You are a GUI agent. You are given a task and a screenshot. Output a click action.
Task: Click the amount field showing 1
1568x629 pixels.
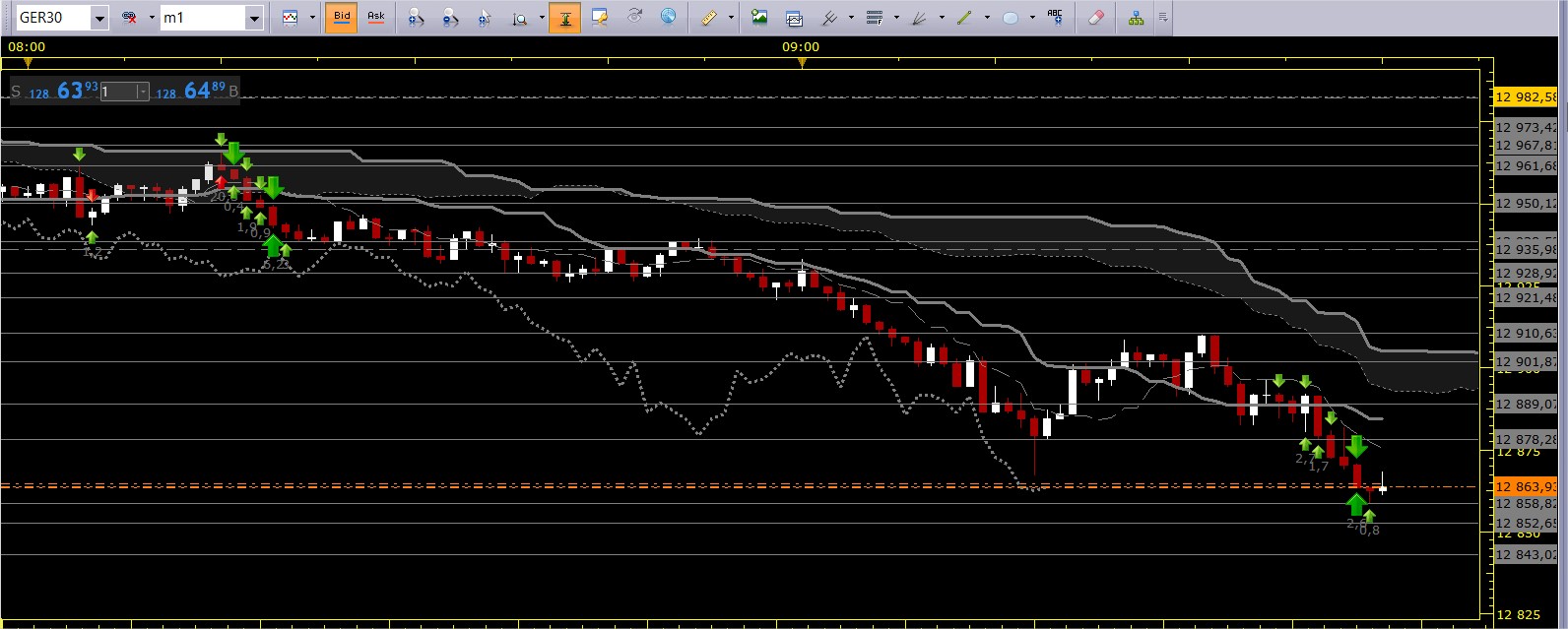point(117,92)
